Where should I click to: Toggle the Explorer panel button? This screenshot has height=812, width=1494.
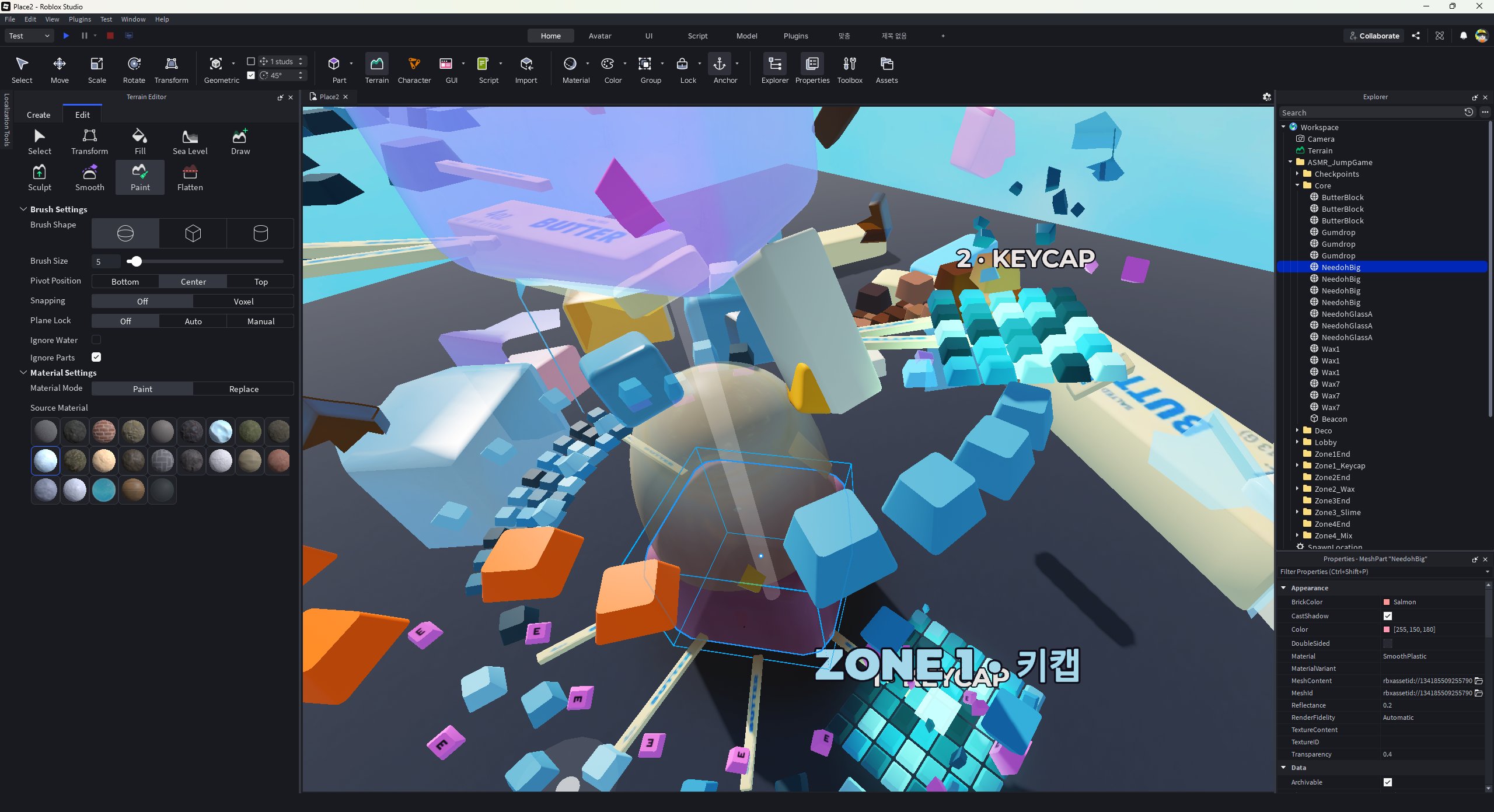775,69
